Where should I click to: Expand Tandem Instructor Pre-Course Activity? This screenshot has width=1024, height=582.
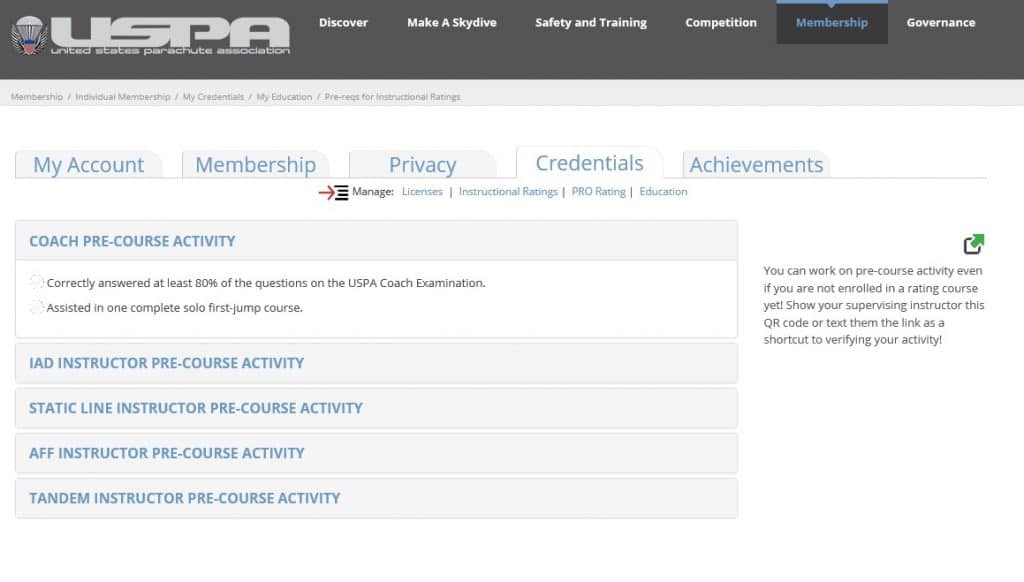coord(376,498)
